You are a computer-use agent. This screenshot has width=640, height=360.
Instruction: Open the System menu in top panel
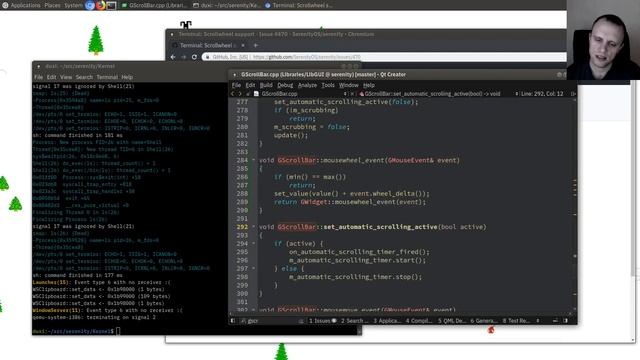[73, 5]
